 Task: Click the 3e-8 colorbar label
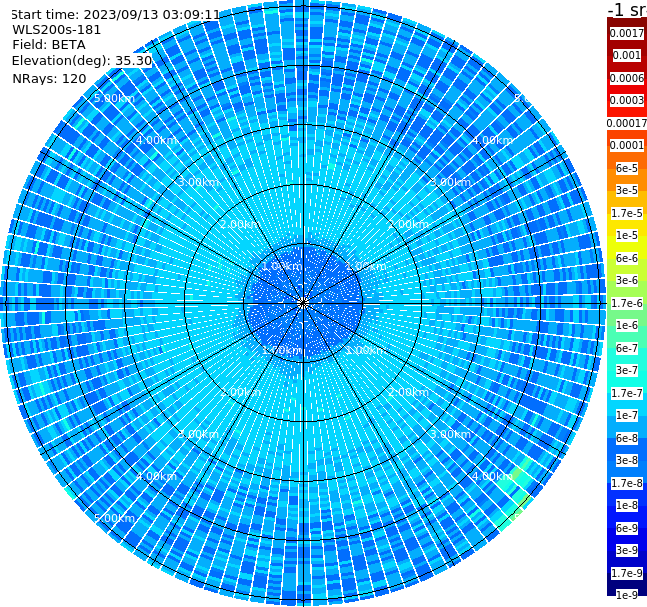point(627,460)
